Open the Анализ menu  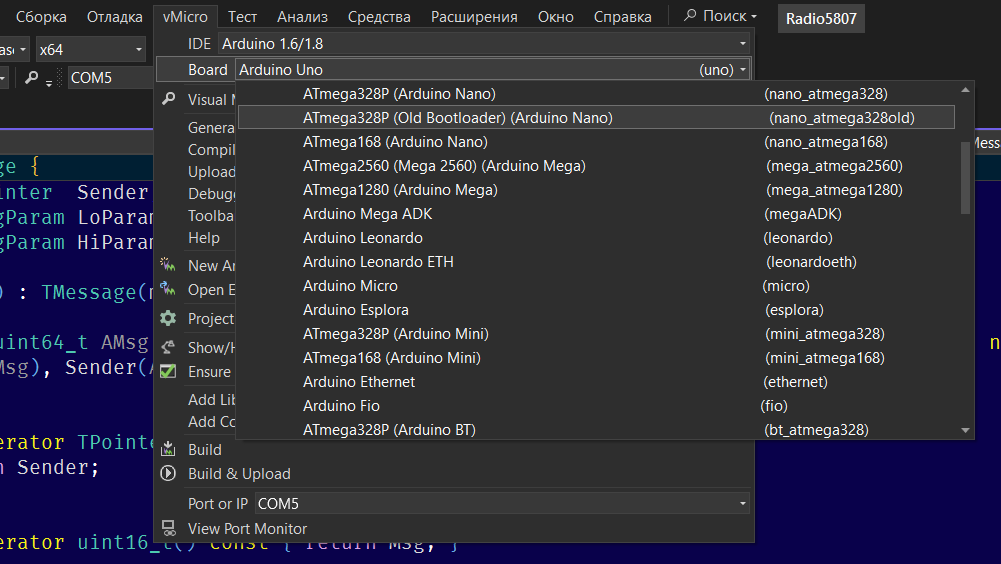point(302,17)
